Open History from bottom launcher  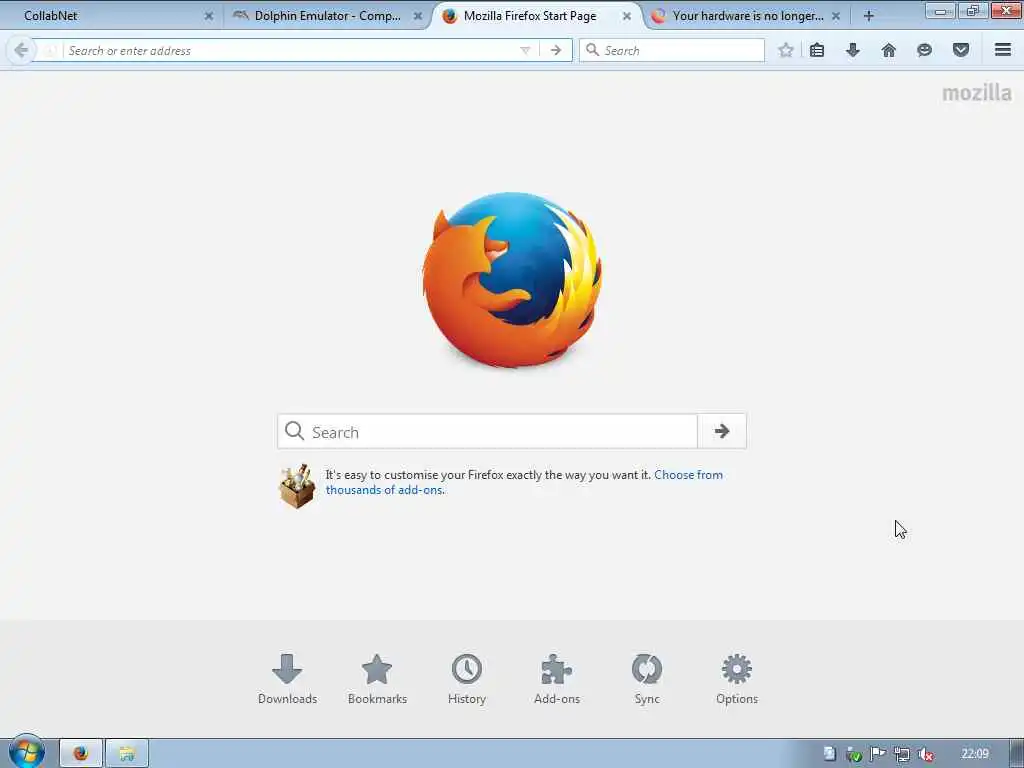tap(467, 679)
